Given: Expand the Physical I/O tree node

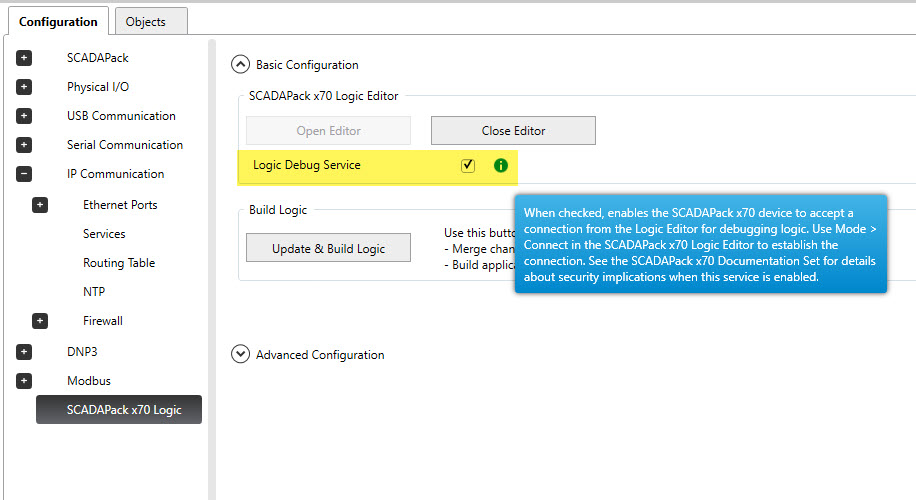Looking at the screenshot, I should 24,87.
